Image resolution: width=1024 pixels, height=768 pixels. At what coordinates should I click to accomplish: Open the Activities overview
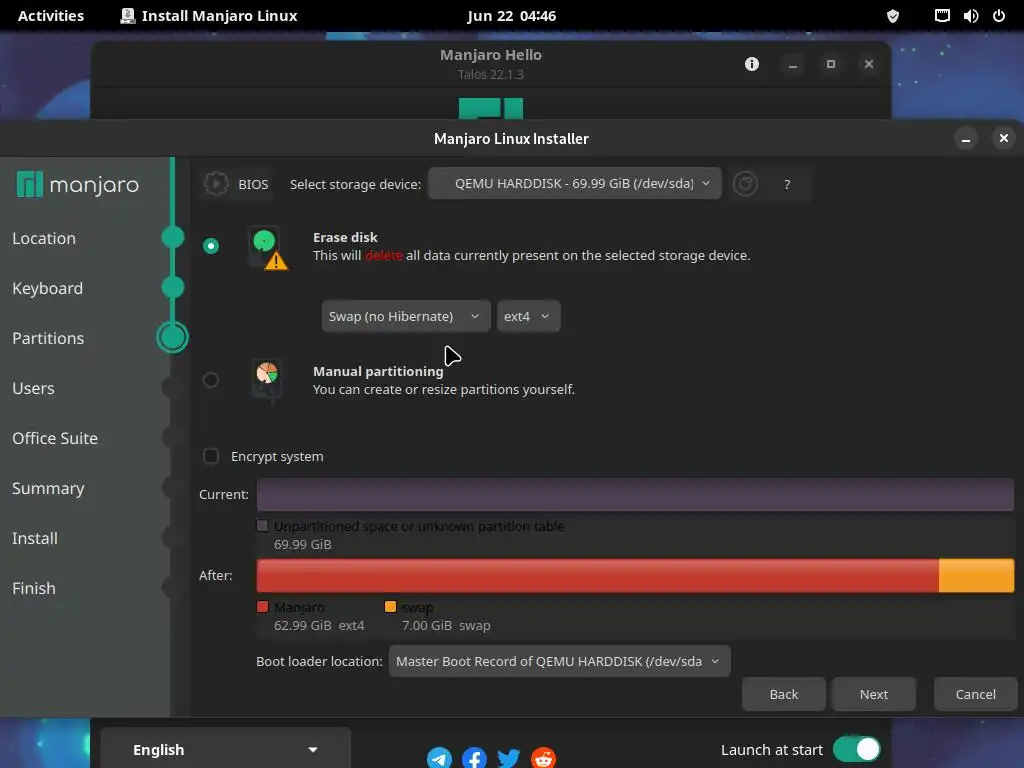51,16
